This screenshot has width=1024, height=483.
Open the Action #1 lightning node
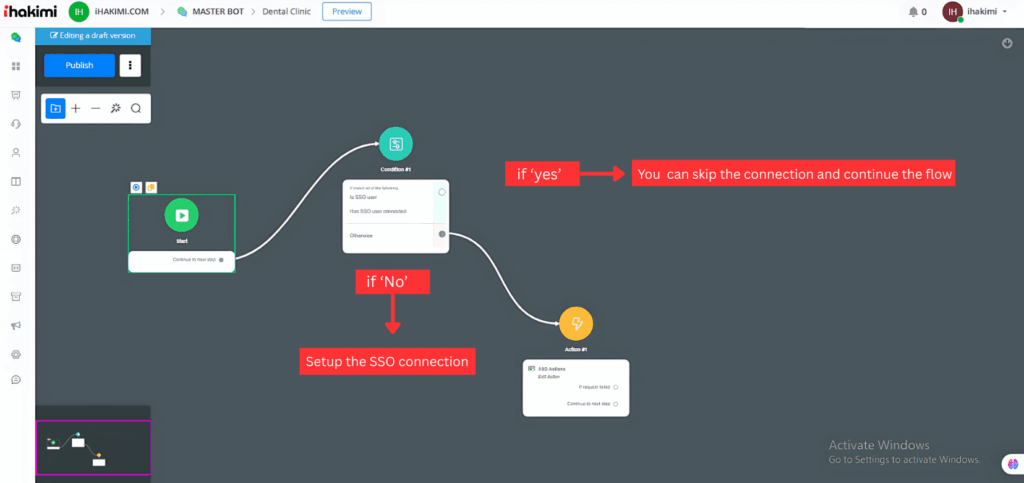click(576, 324)
